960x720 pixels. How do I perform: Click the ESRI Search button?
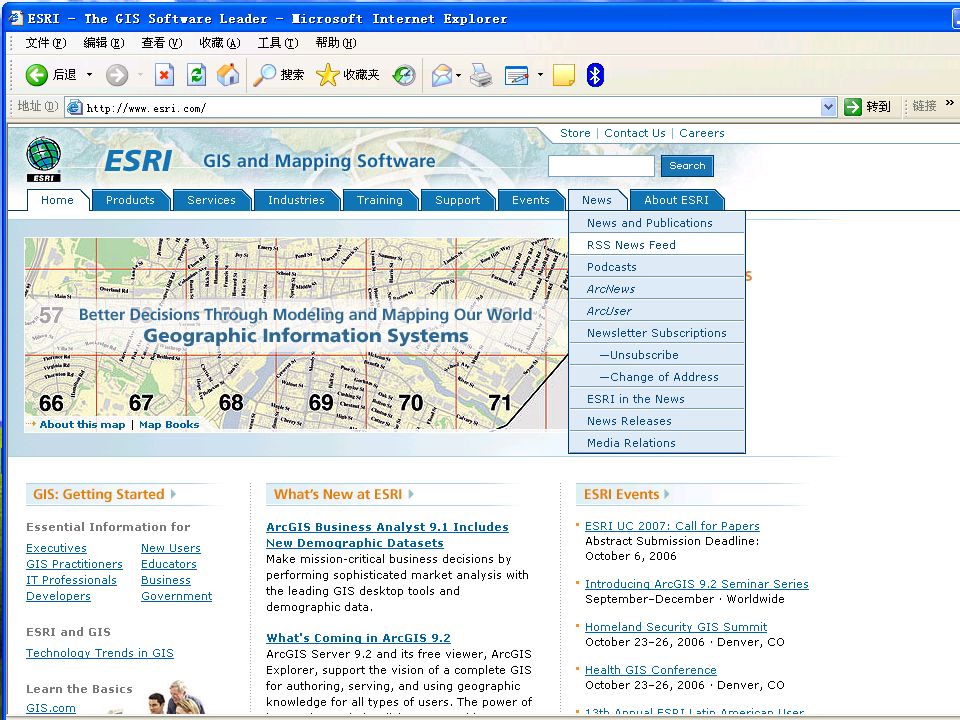687,166
